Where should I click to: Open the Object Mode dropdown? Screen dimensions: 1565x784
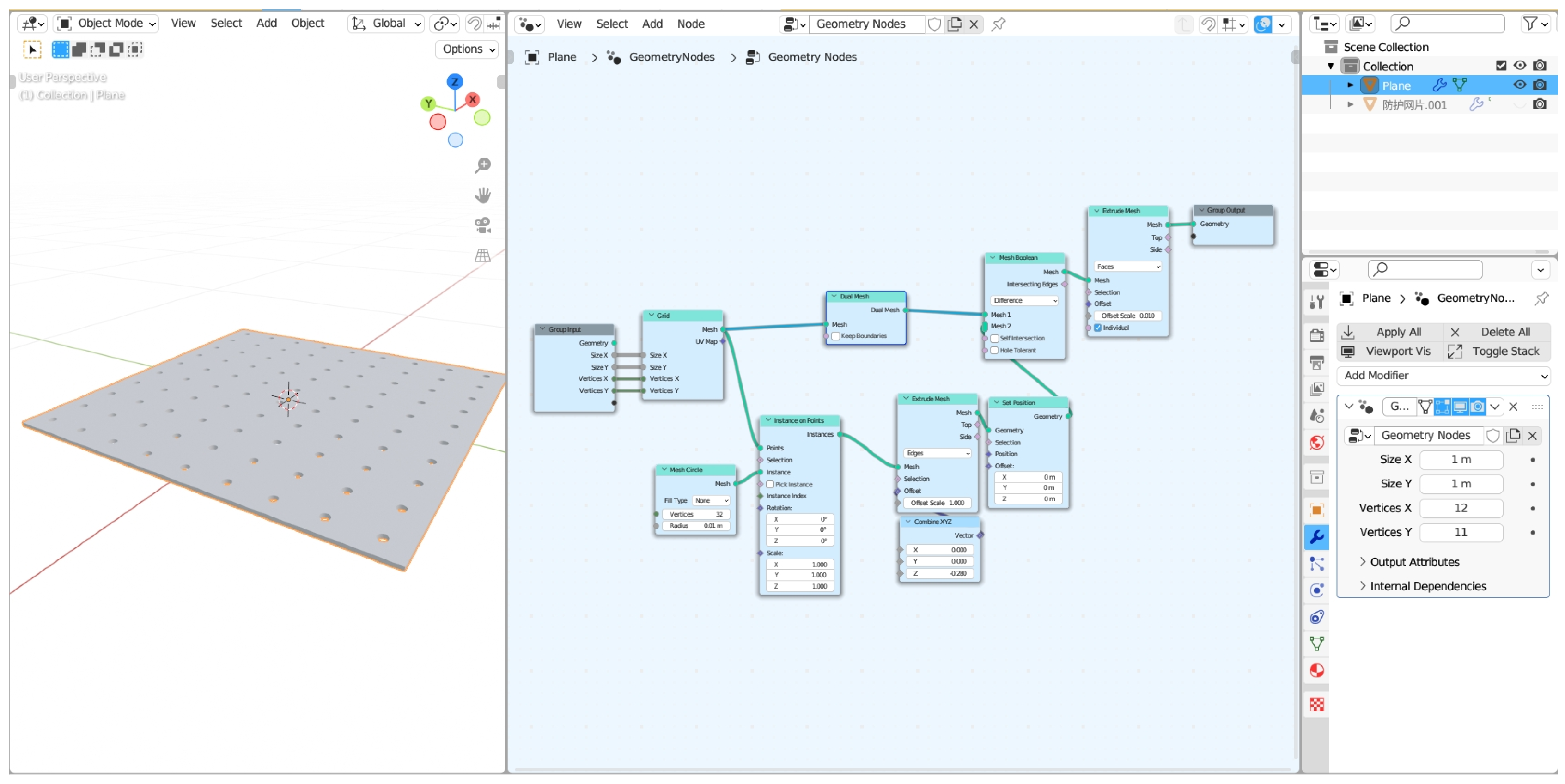click(107, 23)
